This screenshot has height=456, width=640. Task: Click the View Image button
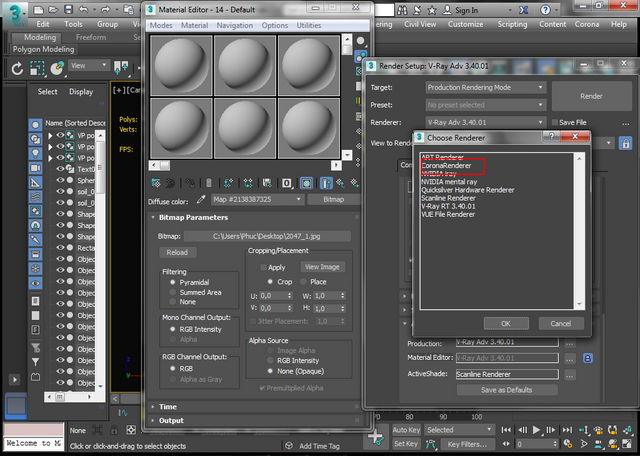pyautogui.click(x=322, y=267)
